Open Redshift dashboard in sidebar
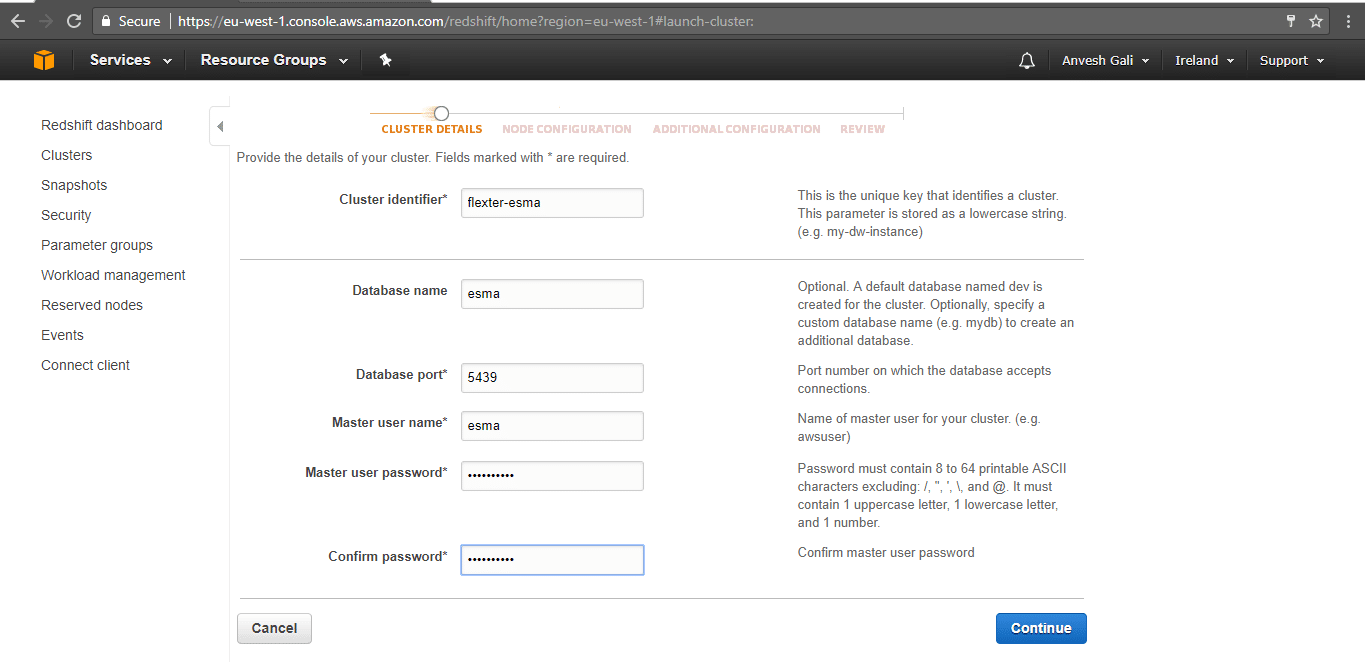The height and width of the screenshot is (662, 1365). click(101, 125)
